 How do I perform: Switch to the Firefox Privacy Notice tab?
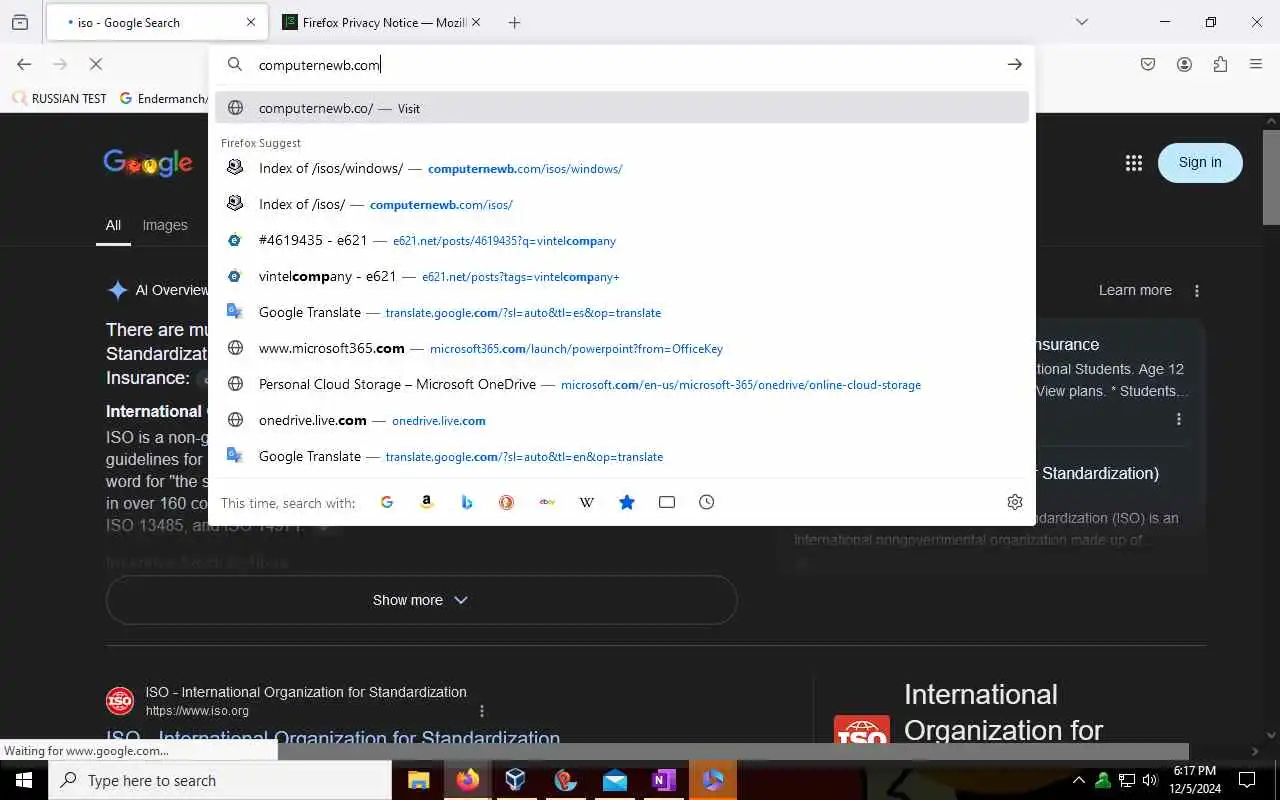(382, 22)
